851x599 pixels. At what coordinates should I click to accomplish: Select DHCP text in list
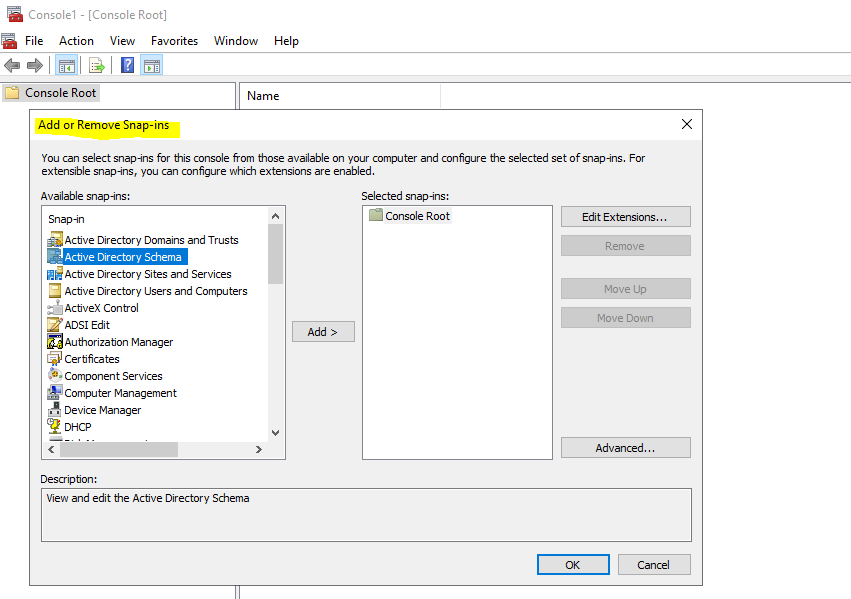coord(78,427)
